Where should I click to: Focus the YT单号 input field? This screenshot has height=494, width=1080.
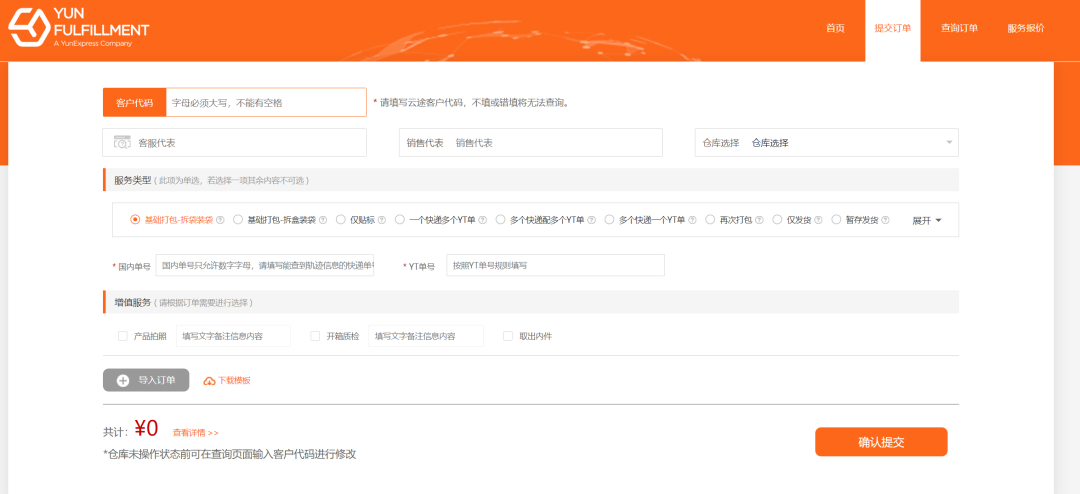coord(555,265)
